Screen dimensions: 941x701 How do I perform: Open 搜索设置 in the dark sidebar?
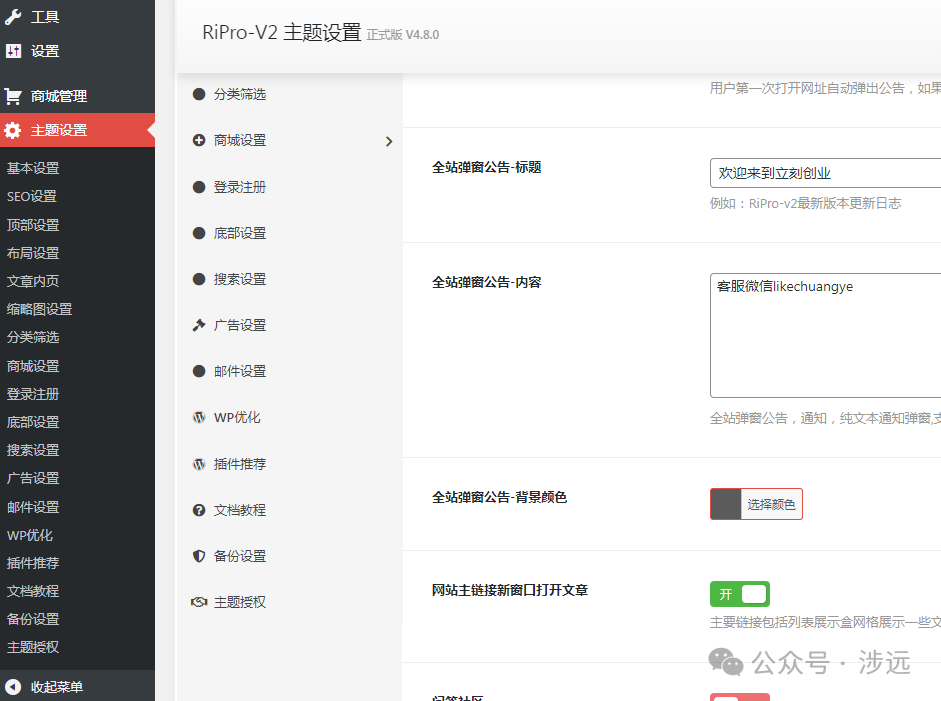click(x=33, y=450)
